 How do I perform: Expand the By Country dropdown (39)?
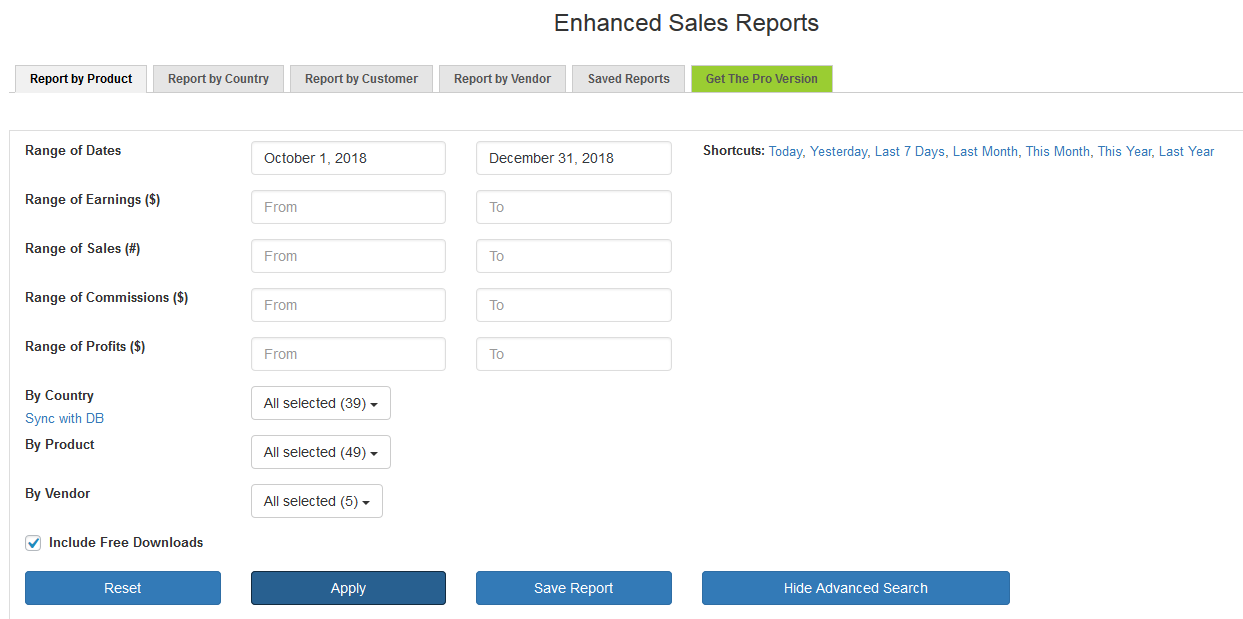pos(321,403)
